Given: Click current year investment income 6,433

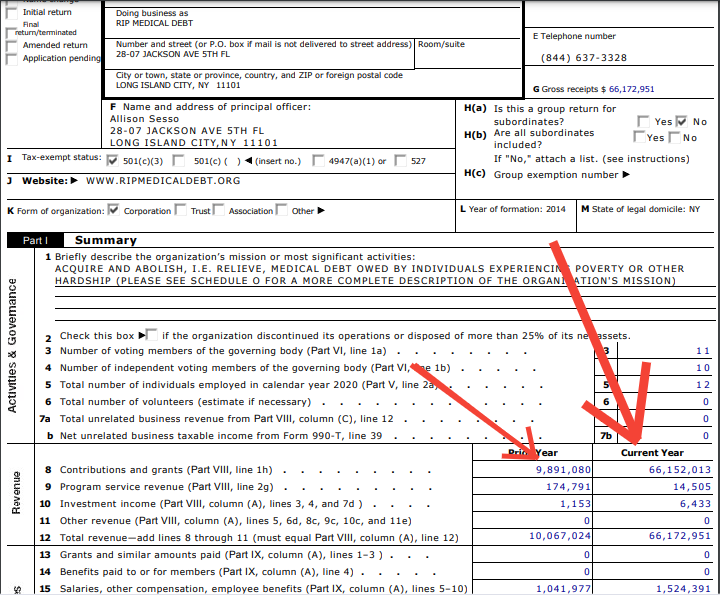Looking at the screenshot, I should coord(695,504).
